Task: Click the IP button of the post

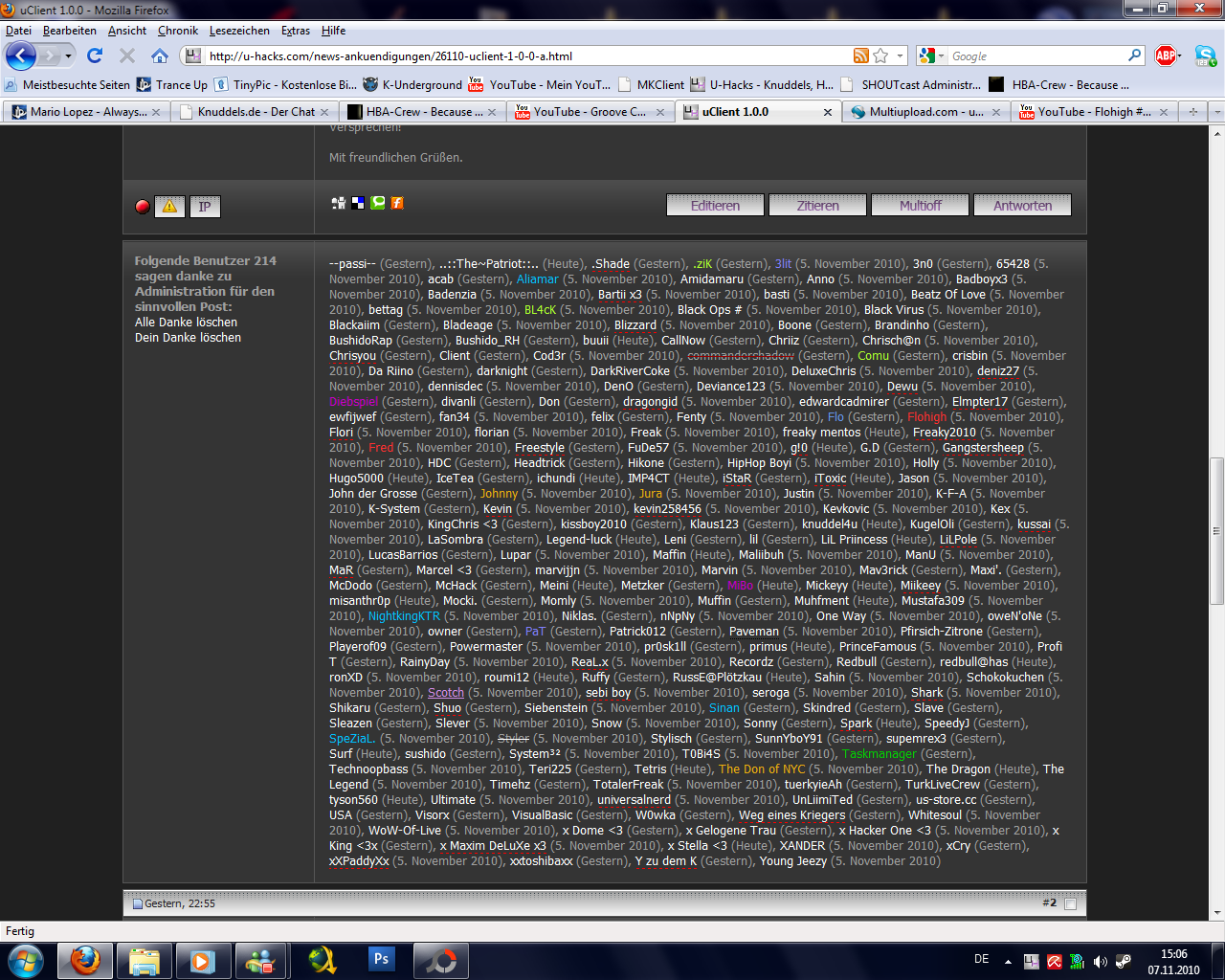Action: coord(204,206)
